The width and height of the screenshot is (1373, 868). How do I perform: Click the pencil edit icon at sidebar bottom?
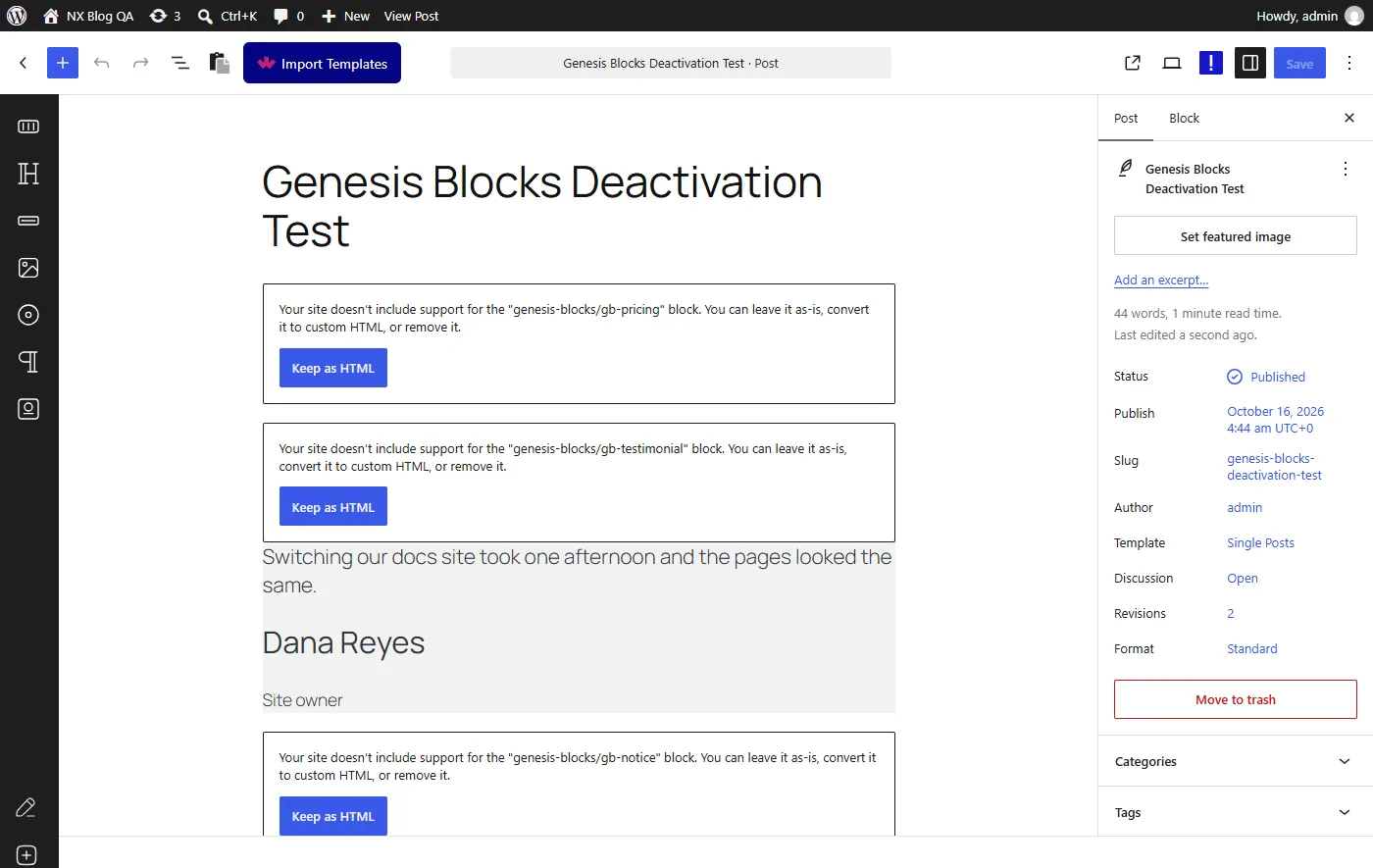pos(26,808)
